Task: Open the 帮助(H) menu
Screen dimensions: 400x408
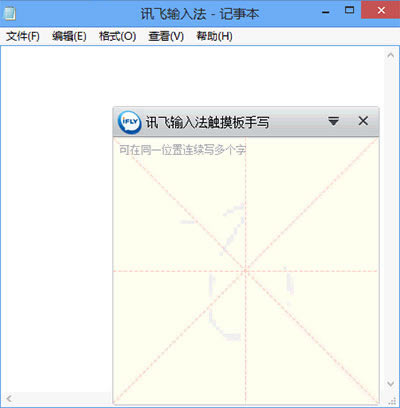Action: tap(214, 36)
